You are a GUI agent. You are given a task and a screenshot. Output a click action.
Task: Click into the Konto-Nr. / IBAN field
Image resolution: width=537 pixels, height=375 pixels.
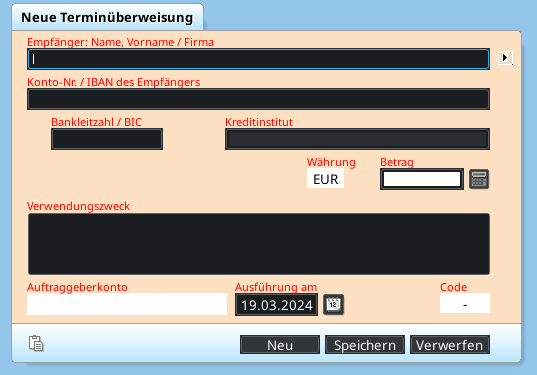coord(259,99)
